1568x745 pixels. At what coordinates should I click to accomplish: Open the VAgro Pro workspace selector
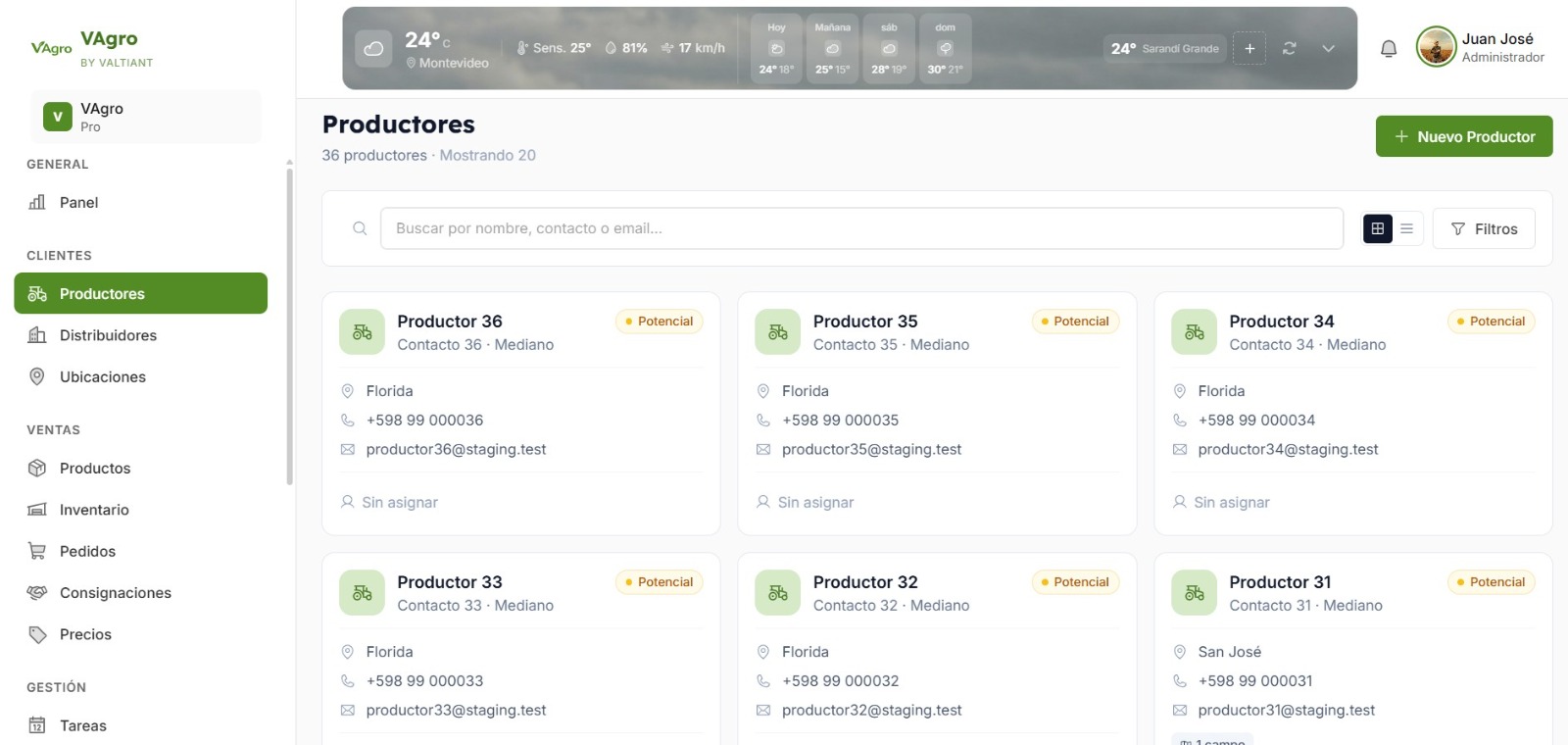pos(146,117)
